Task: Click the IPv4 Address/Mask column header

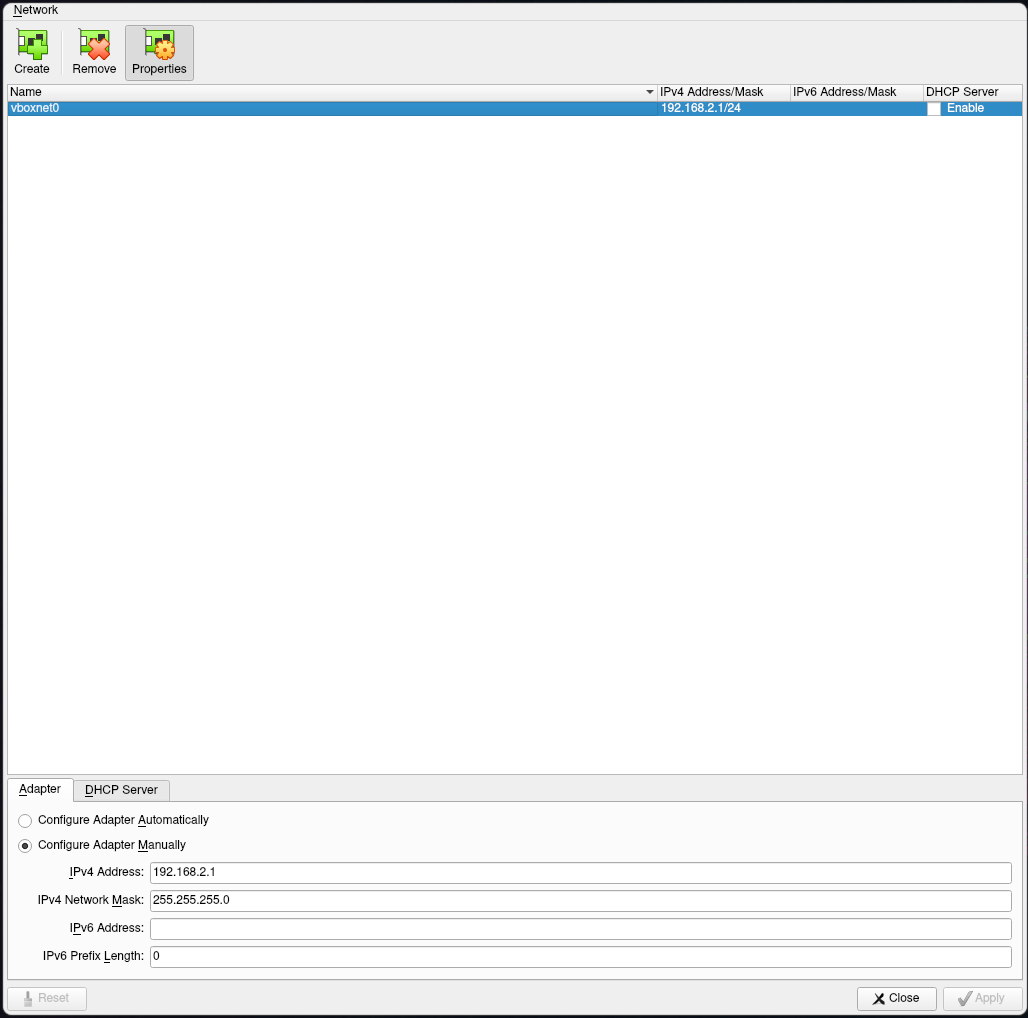Action: coord(722,91)
